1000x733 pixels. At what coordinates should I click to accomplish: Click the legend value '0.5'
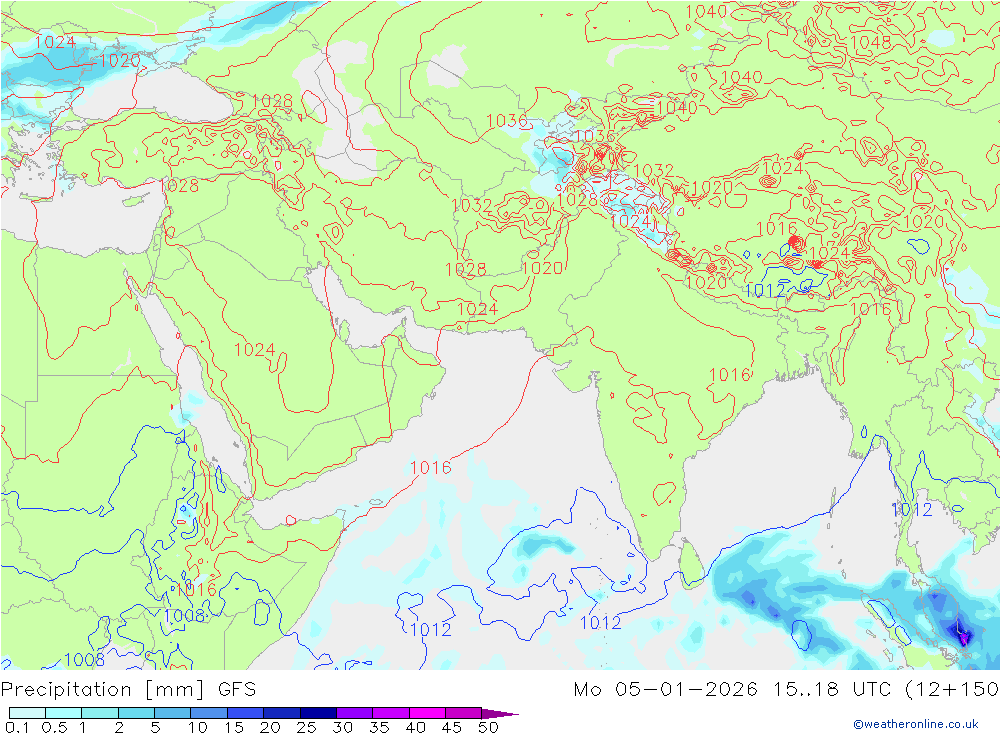point(54,727)
